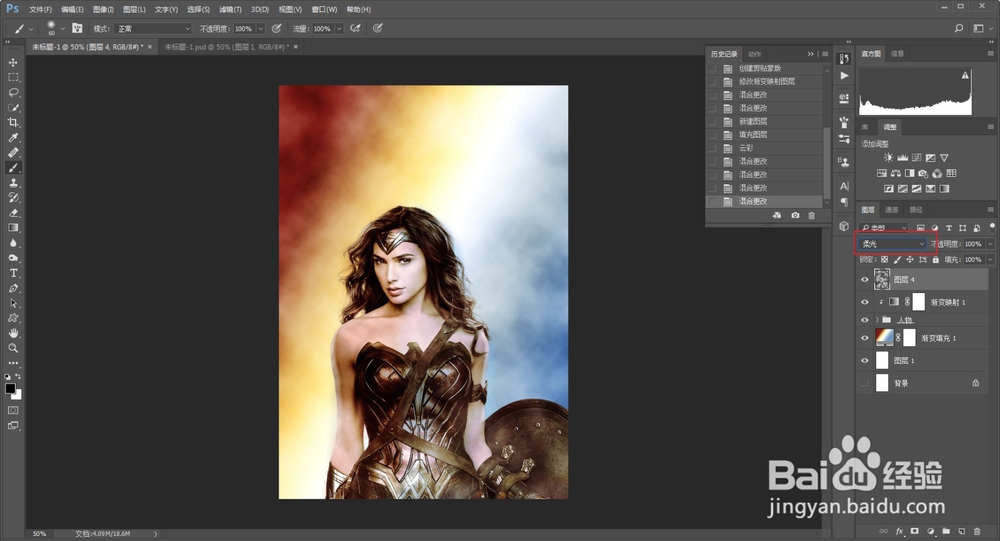Select the Rectangular Marquee tool
1000x541 pixels.
click(13, 77)
